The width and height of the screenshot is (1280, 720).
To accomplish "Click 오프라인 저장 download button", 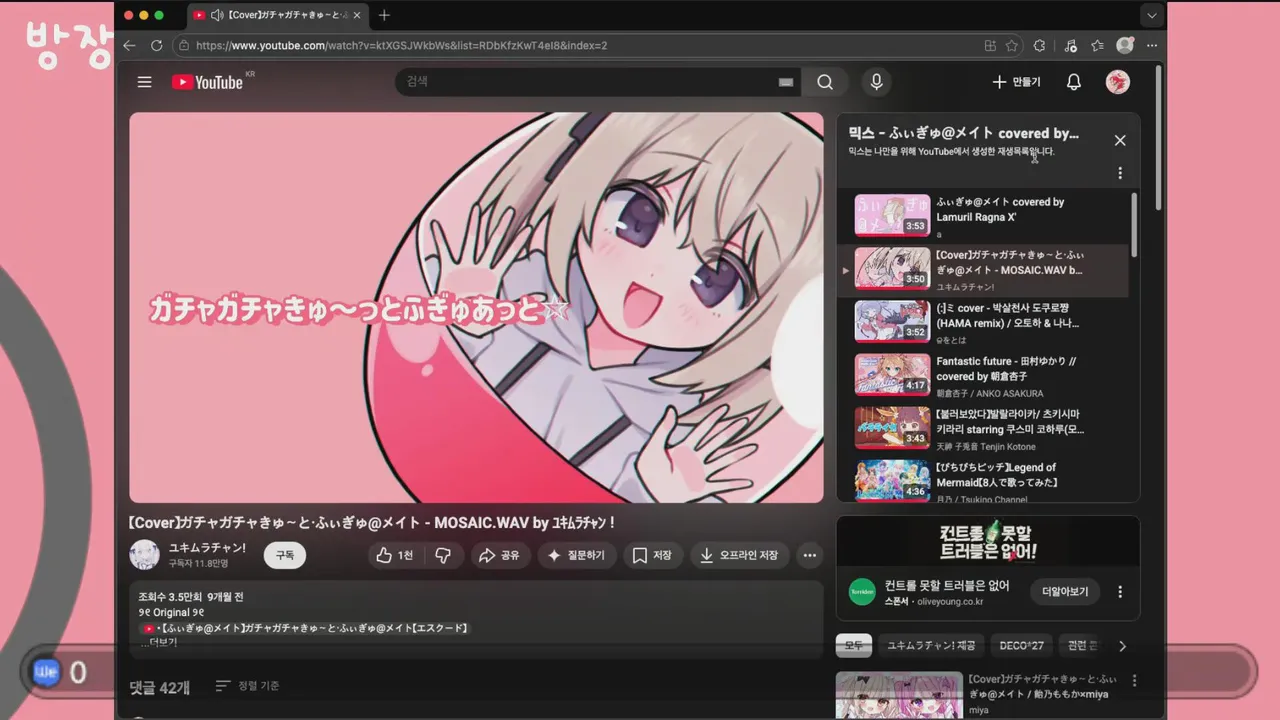I will (x=739, y=555).
